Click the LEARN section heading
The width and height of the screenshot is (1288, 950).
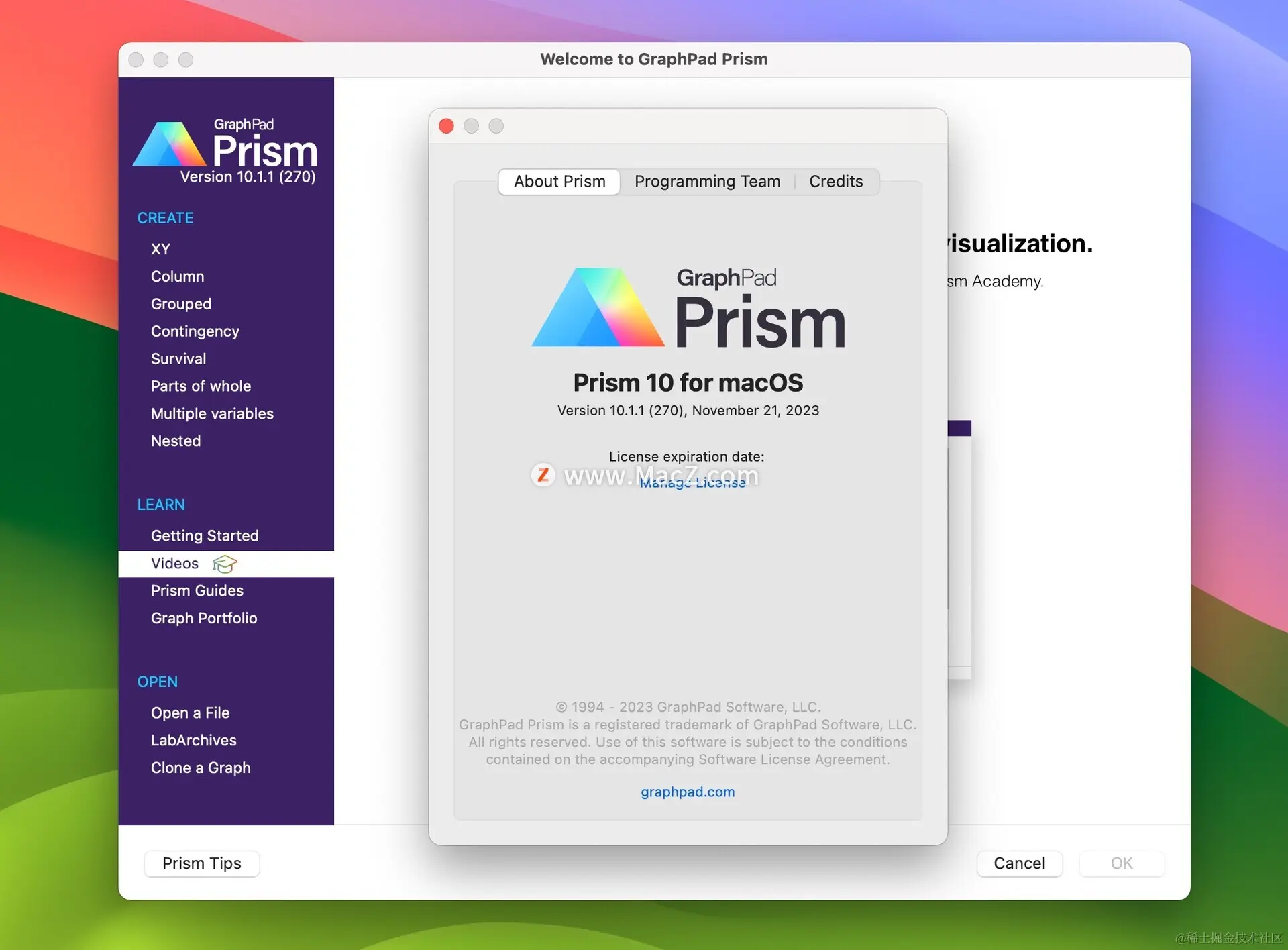click(161, 505)
